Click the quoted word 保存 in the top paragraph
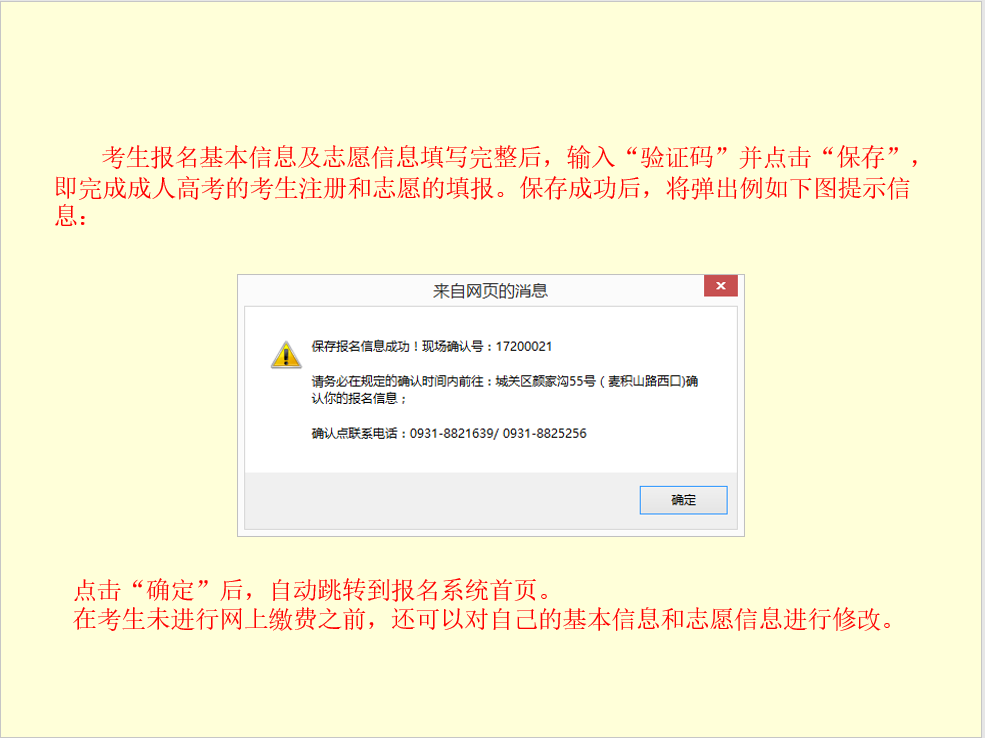Image resolution: width=985 pixels, height=738 pixels. (861, 158)
